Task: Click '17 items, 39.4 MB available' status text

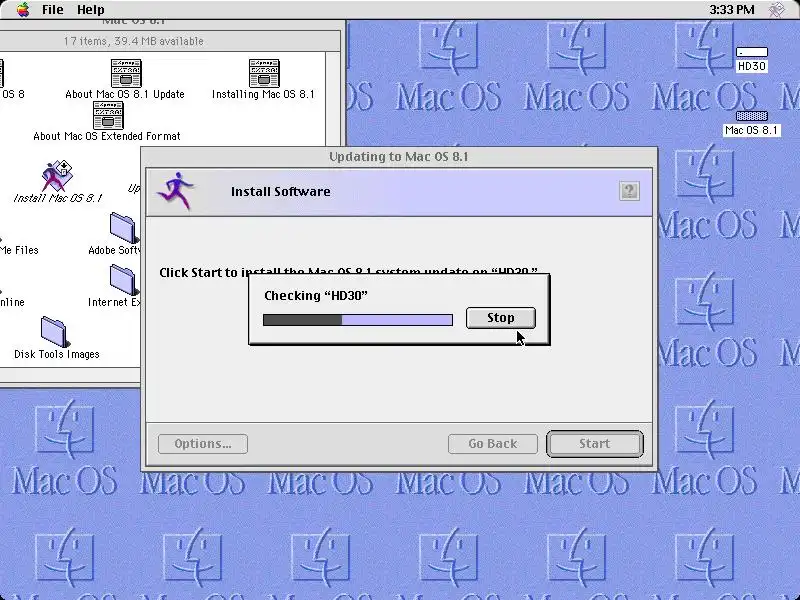Action: 133,41
